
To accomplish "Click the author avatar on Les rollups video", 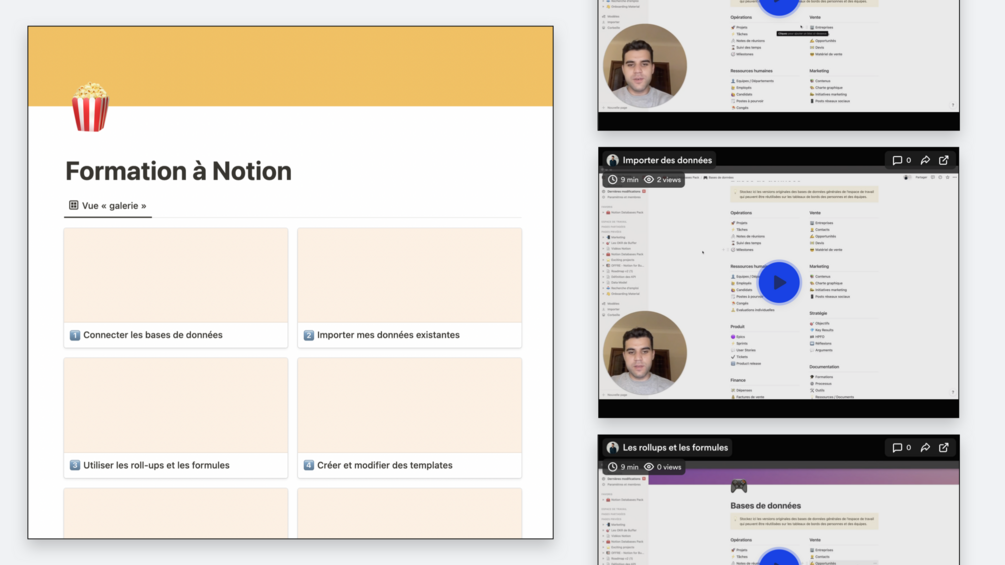I will [x=613, y=448].
